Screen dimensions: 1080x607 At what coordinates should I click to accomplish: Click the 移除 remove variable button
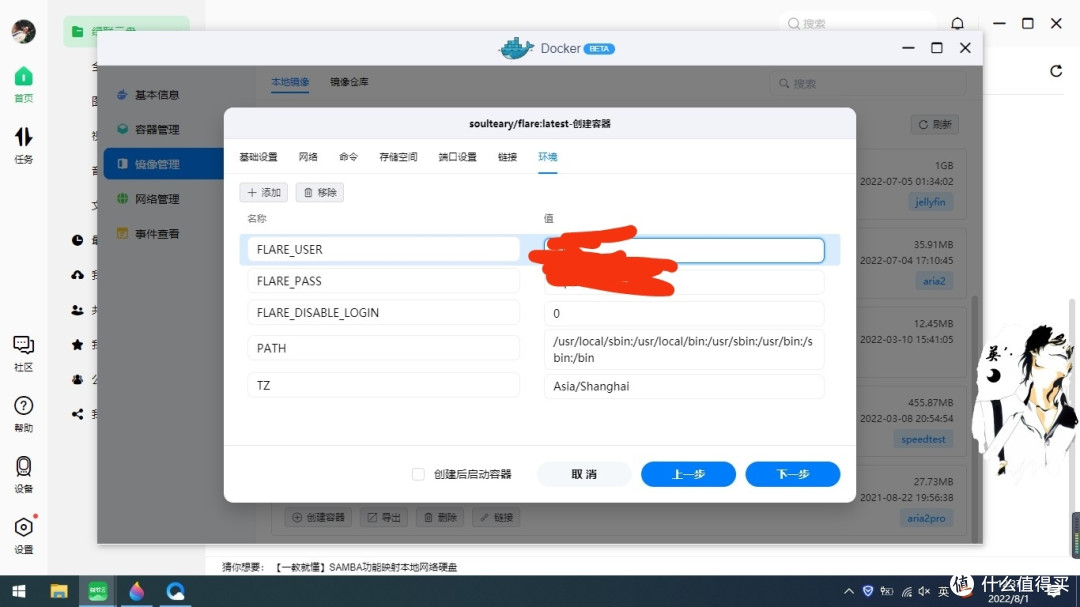tap(320, 192)
